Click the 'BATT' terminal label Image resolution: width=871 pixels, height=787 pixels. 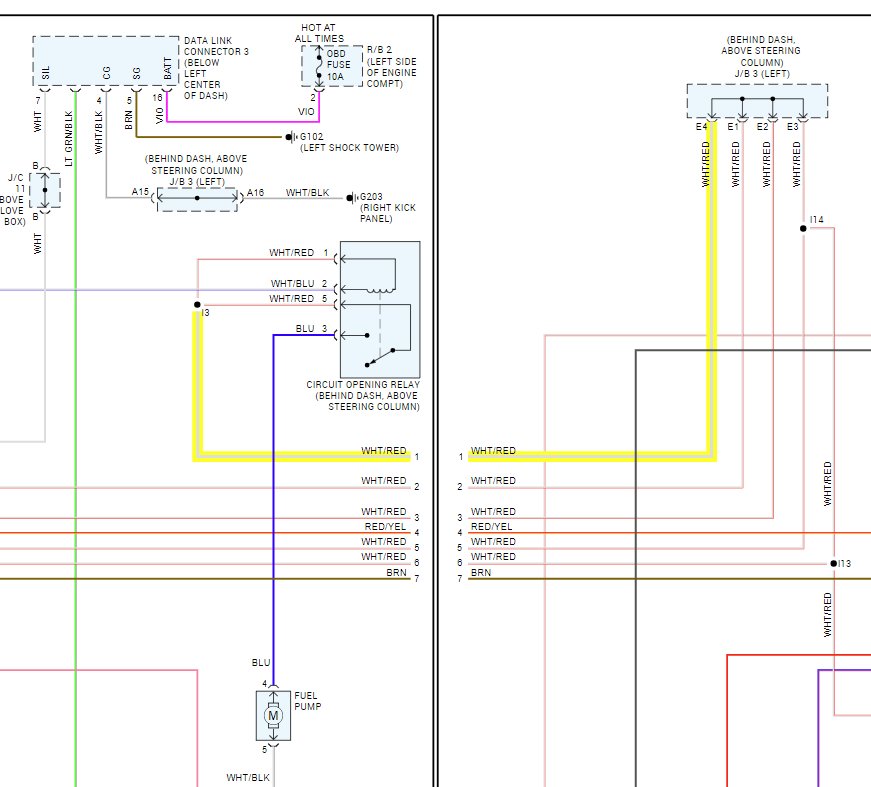(168, 68)
